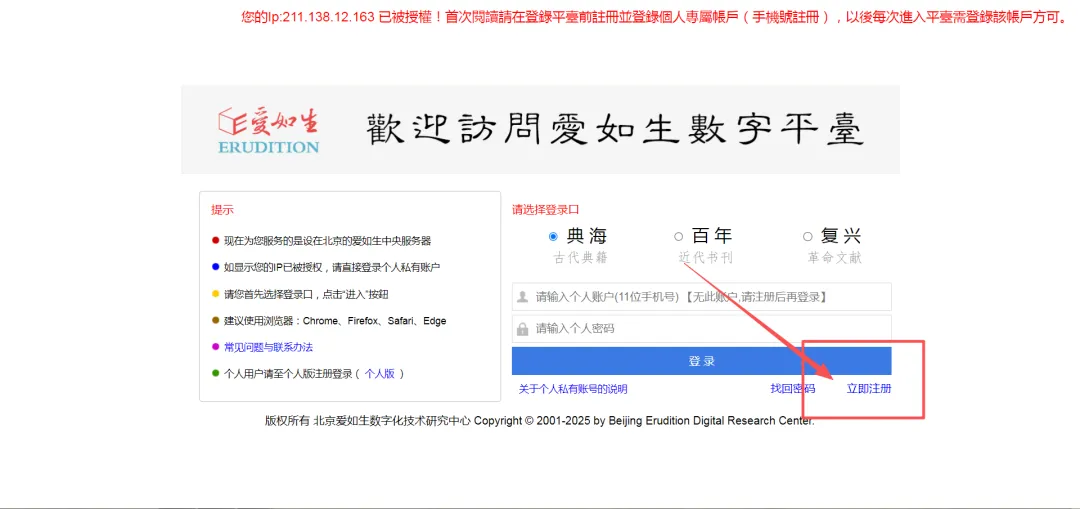Click the 如显示您的IP已被授权 hint line
This screenshot has height=509, width=1080.
pyautogui.click(x=332, y=267)
